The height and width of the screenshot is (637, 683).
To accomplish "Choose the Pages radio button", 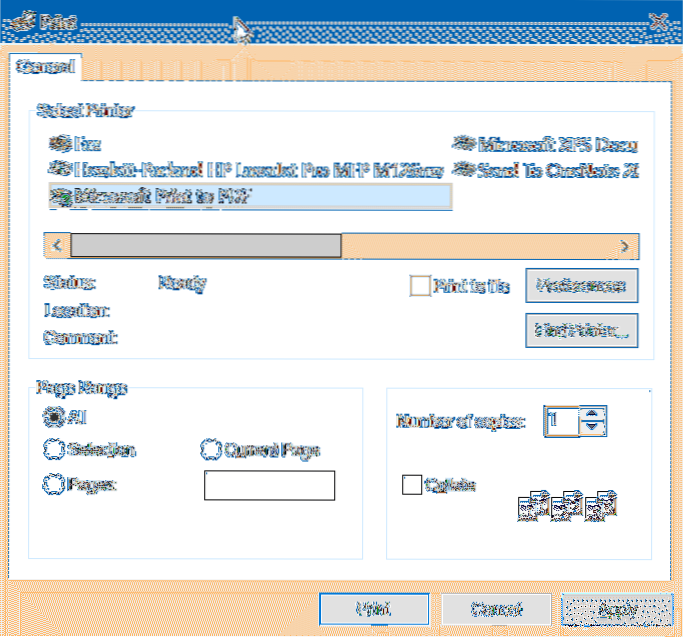I will [x=52, y=484].
